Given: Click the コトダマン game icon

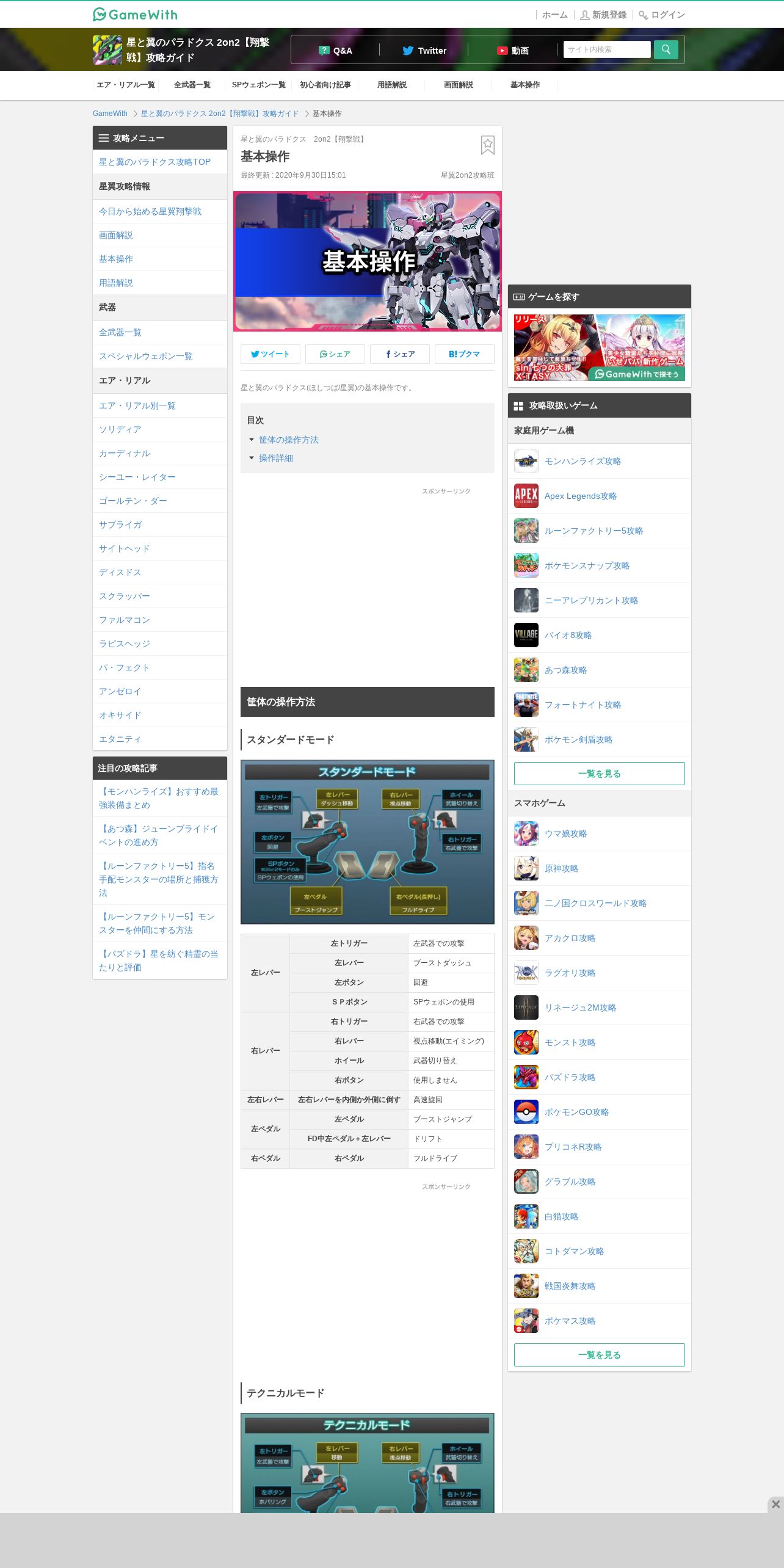Looking at the screenshot, I should (526, 1251).
